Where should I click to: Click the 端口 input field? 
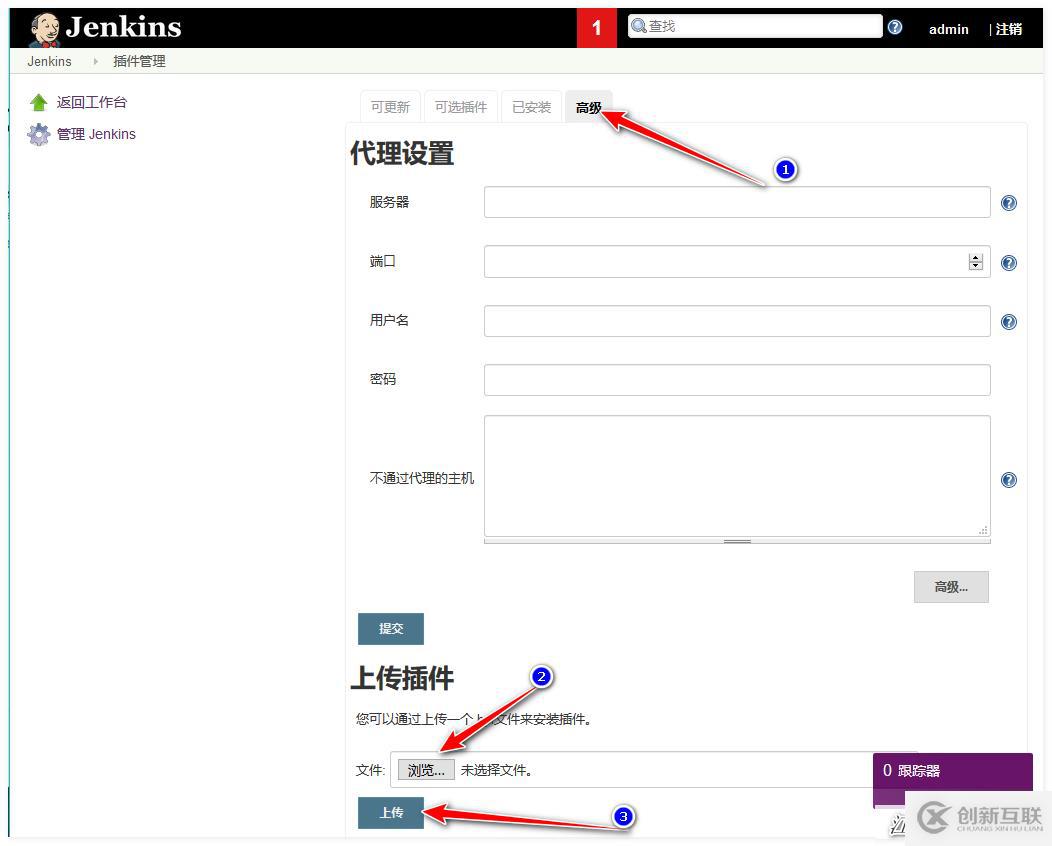737,262
